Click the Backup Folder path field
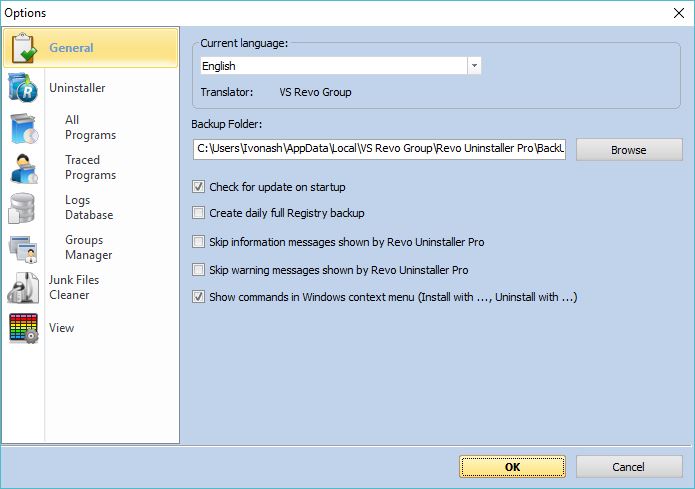 tap(379, 149)
